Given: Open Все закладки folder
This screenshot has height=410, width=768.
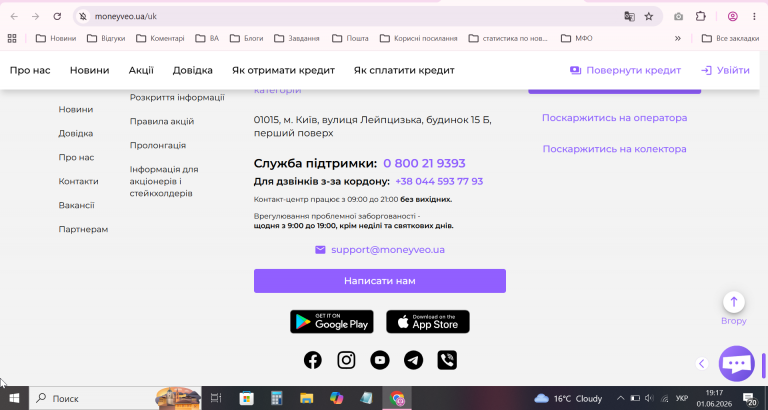Looking at the screenshot, I should click(730, 38).
